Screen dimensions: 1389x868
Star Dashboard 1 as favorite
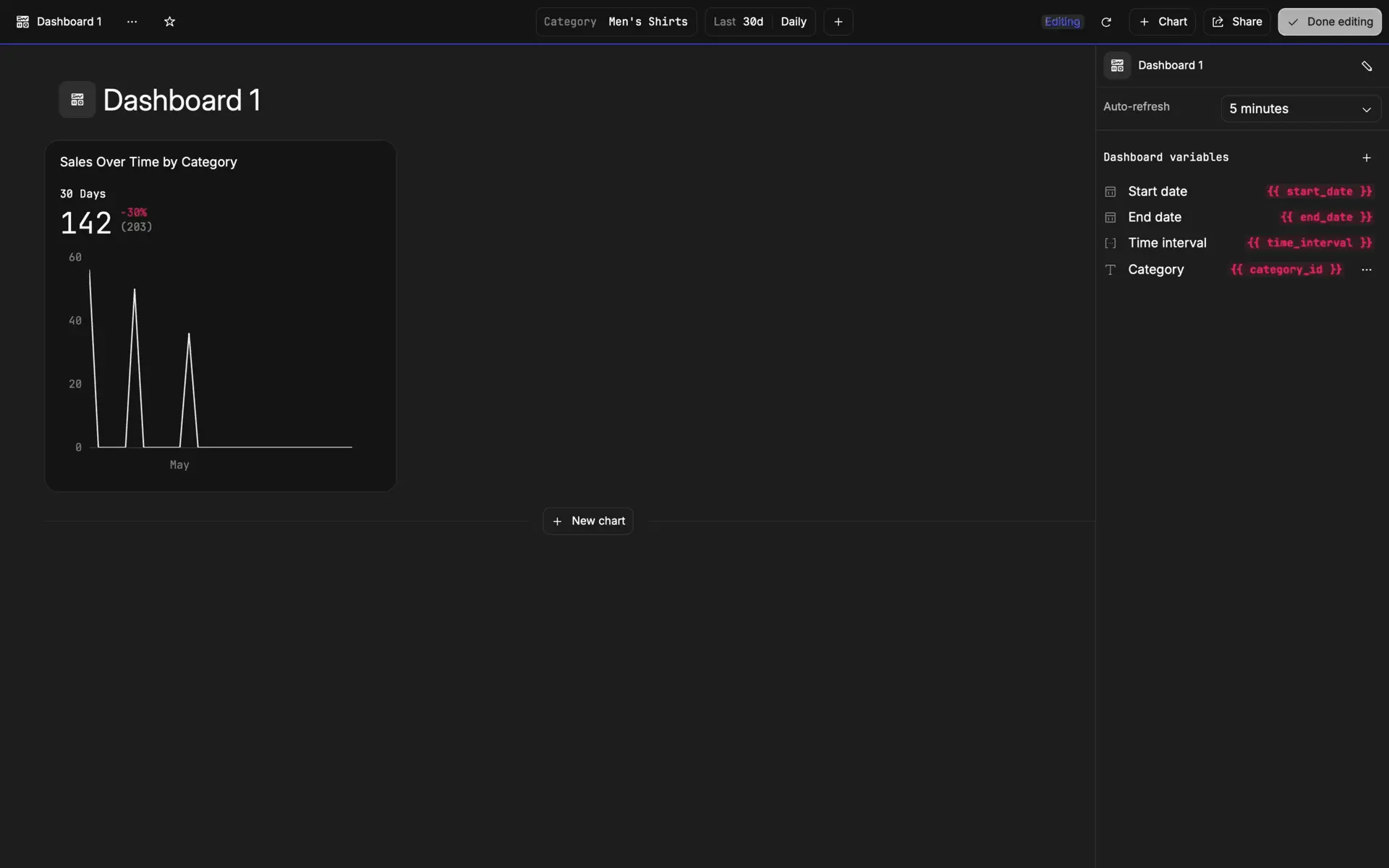click(169, 22)
